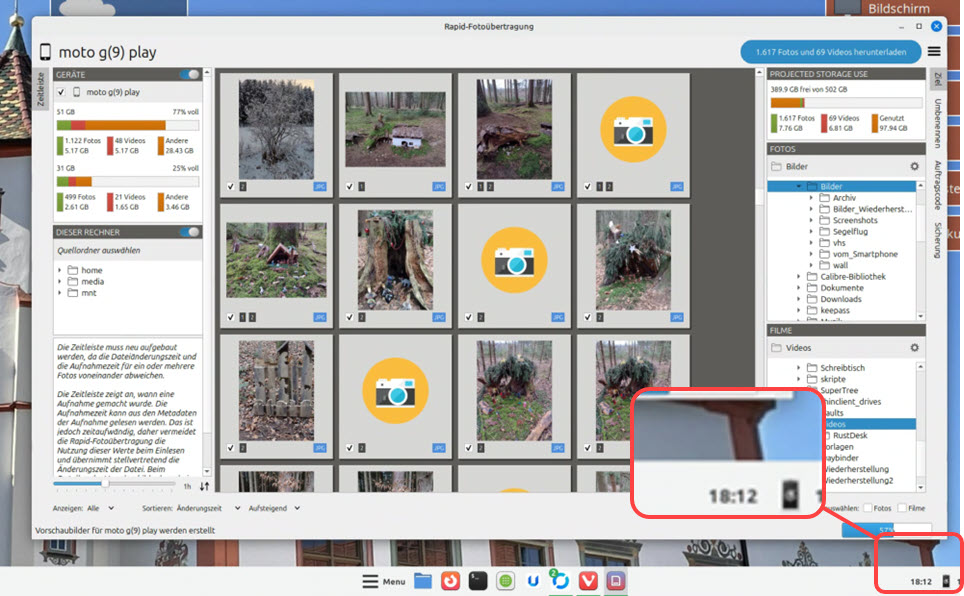Click the gear icon in Fotos panel

913,167
